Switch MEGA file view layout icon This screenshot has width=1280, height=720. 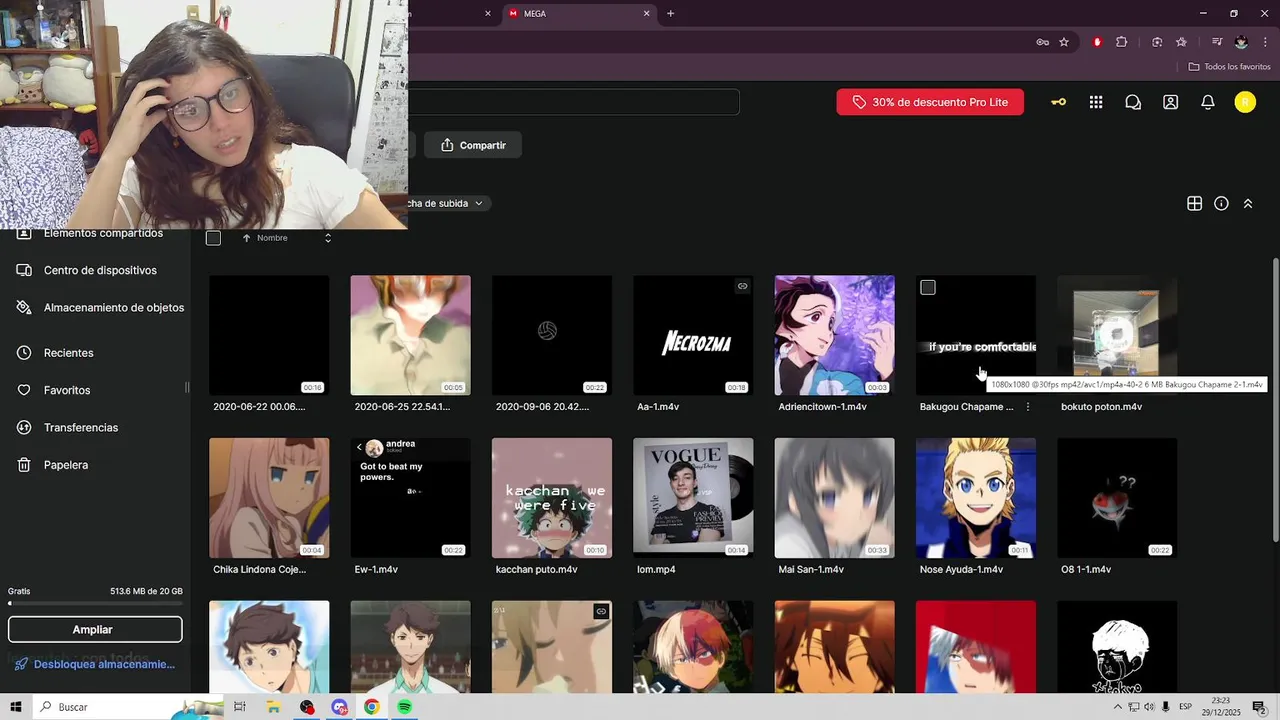click(1194, 203)
